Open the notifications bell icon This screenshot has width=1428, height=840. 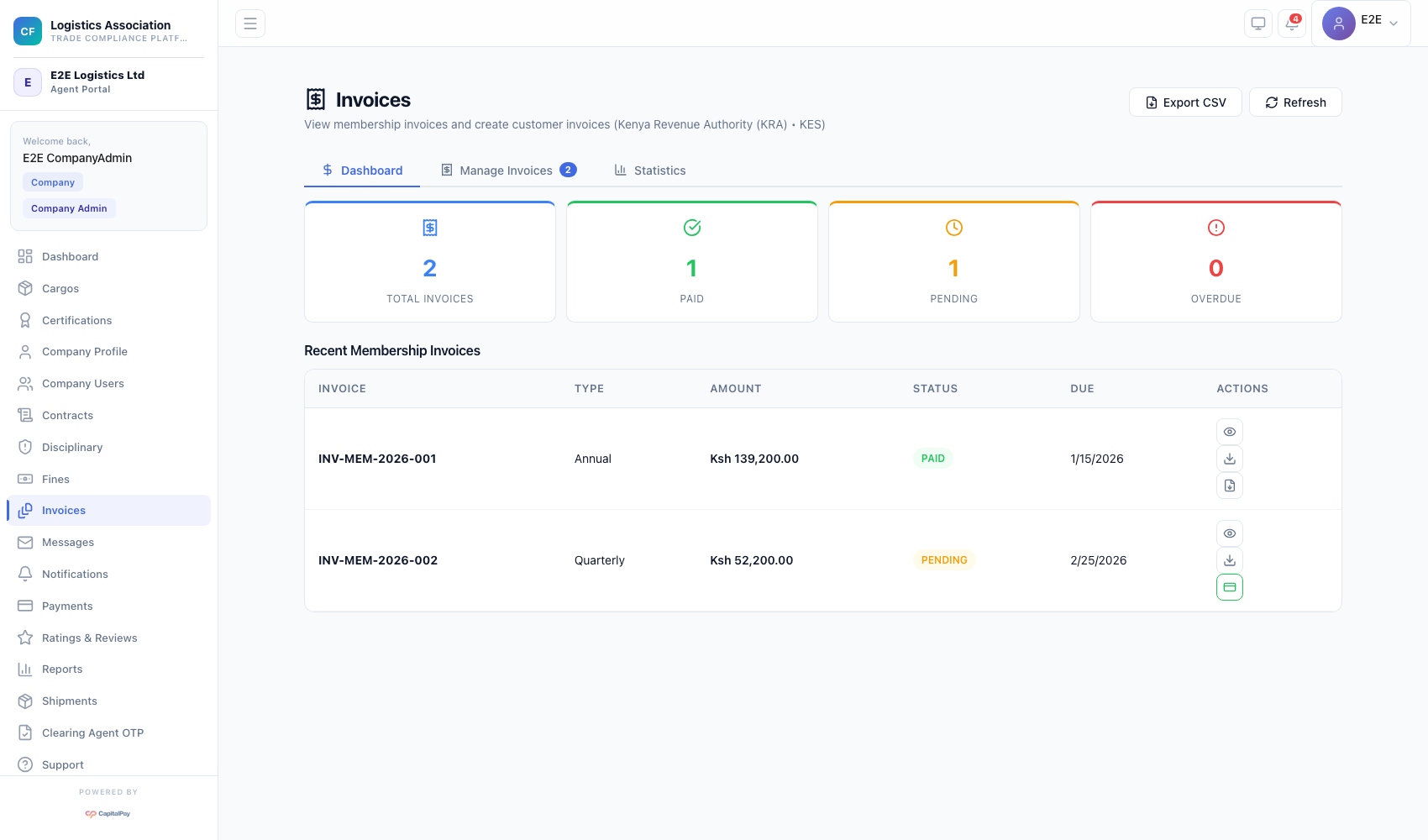(1292, 24)
